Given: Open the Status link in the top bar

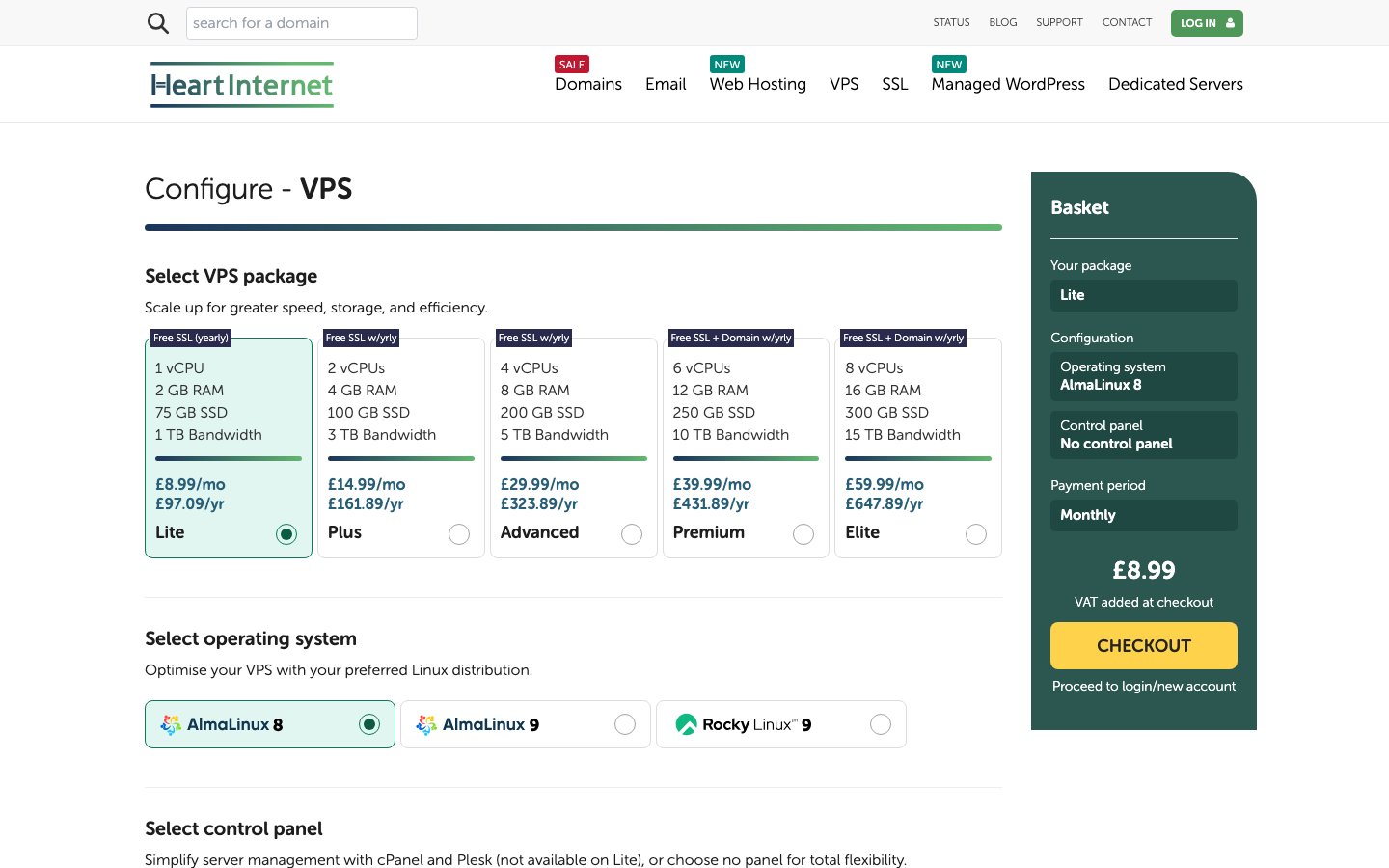Looking at the screenshot, I should (x=951, y=22).
